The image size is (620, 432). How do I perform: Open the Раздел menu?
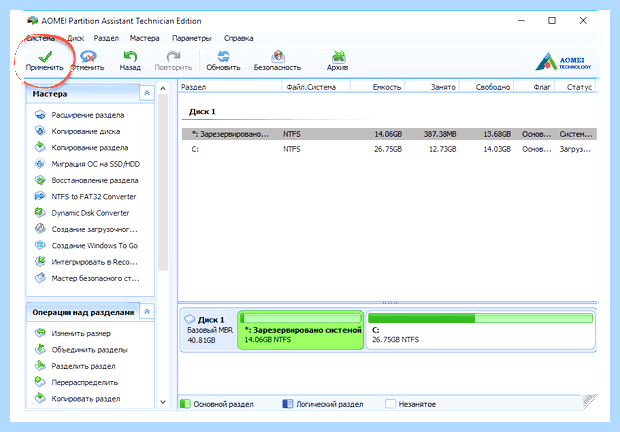coord(106,38)
